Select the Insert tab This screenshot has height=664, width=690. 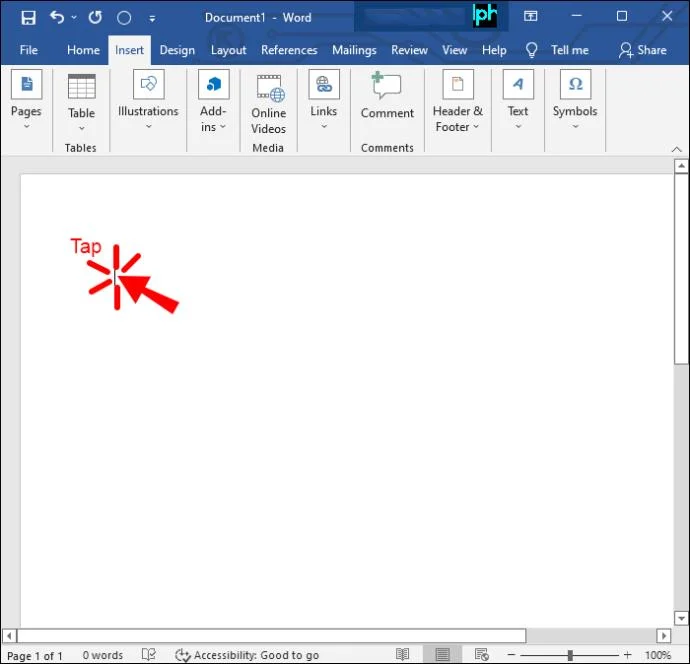[129, 50]
